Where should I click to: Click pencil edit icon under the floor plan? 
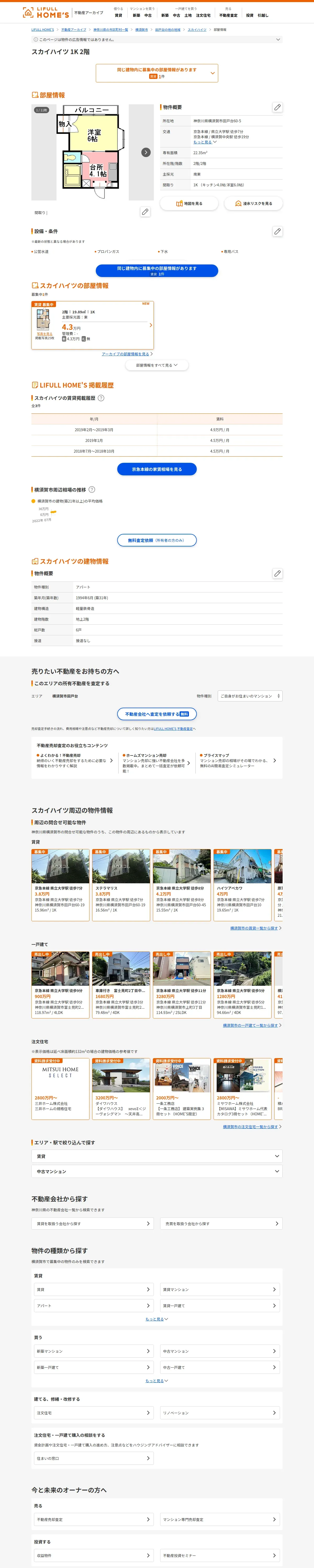145,212
